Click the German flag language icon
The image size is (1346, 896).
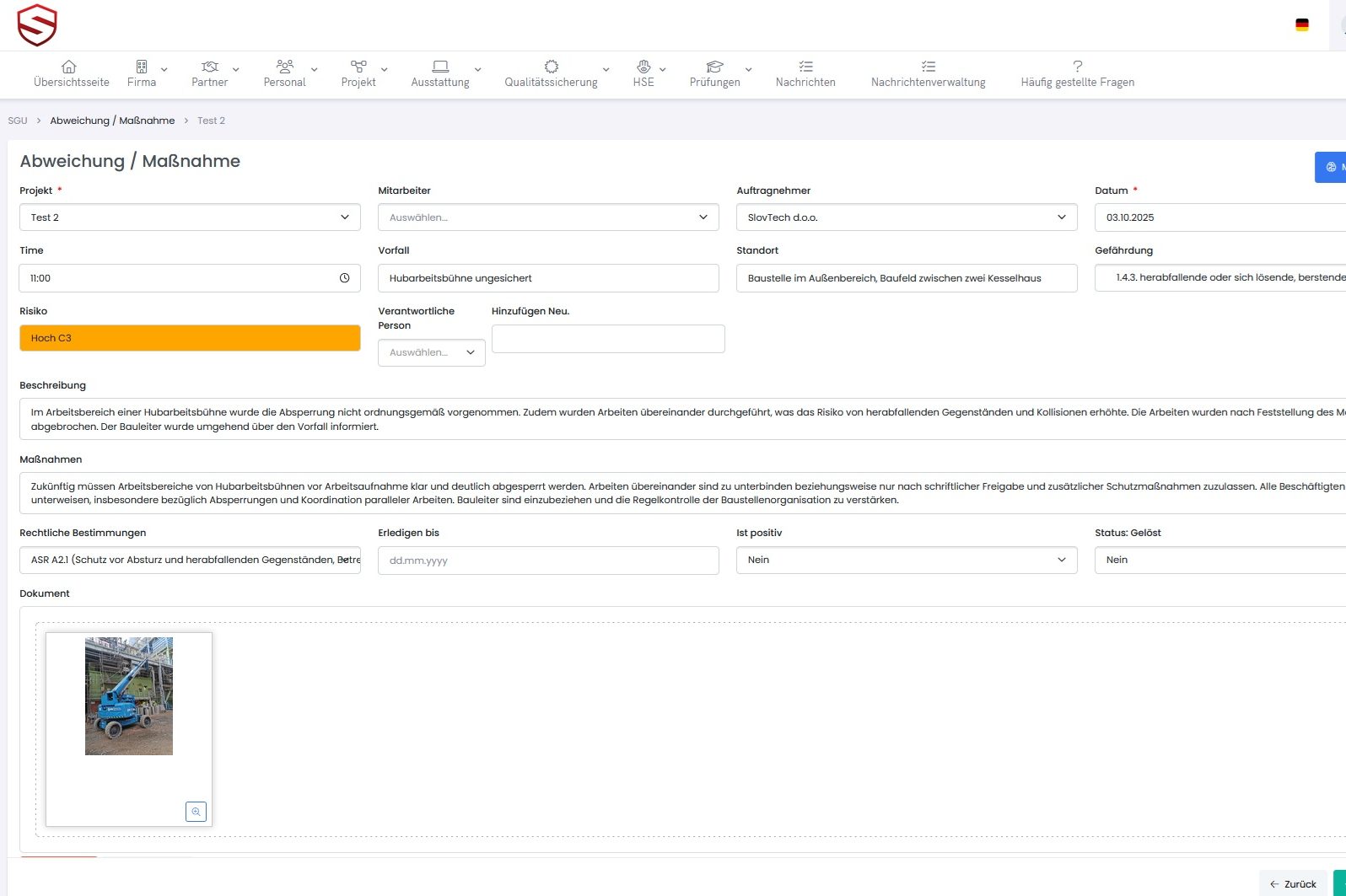click(1301, 25)
